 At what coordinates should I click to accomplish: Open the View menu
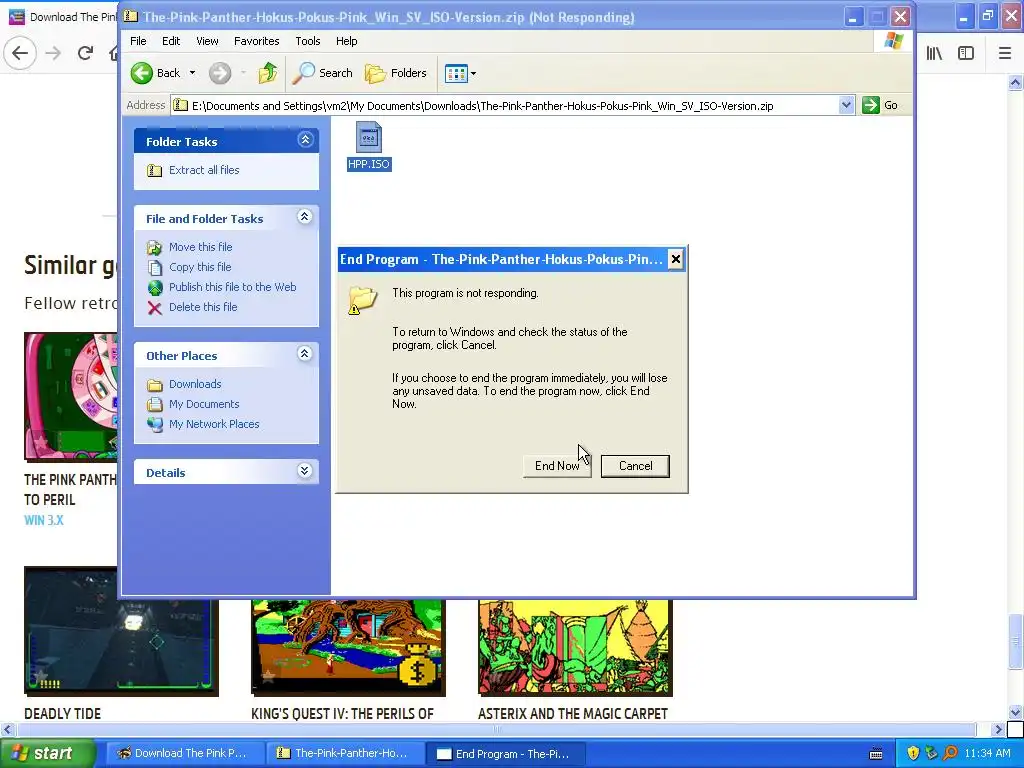click(207, 41)
